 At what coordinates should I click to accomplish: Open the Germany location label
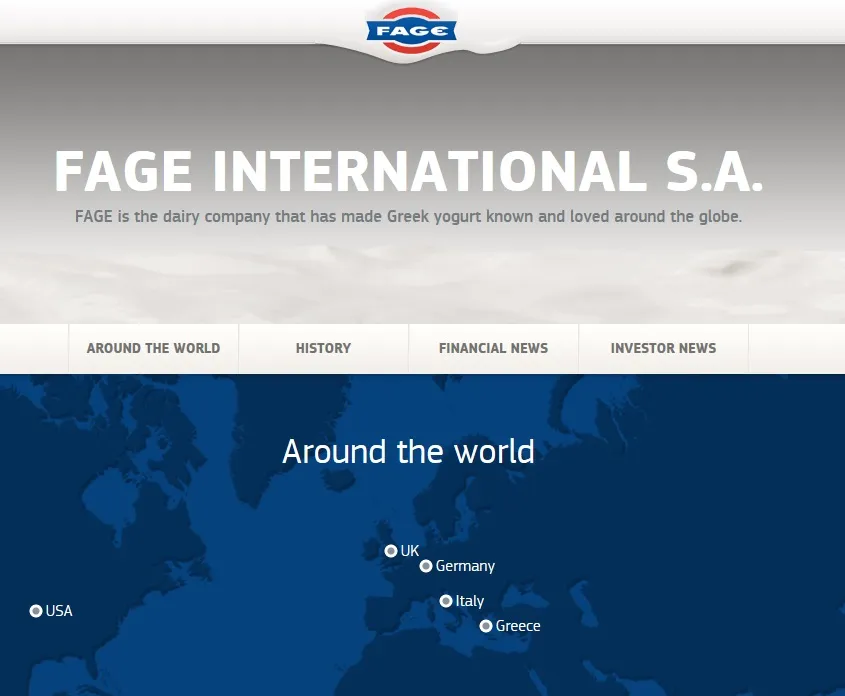(x=465, y=566)
